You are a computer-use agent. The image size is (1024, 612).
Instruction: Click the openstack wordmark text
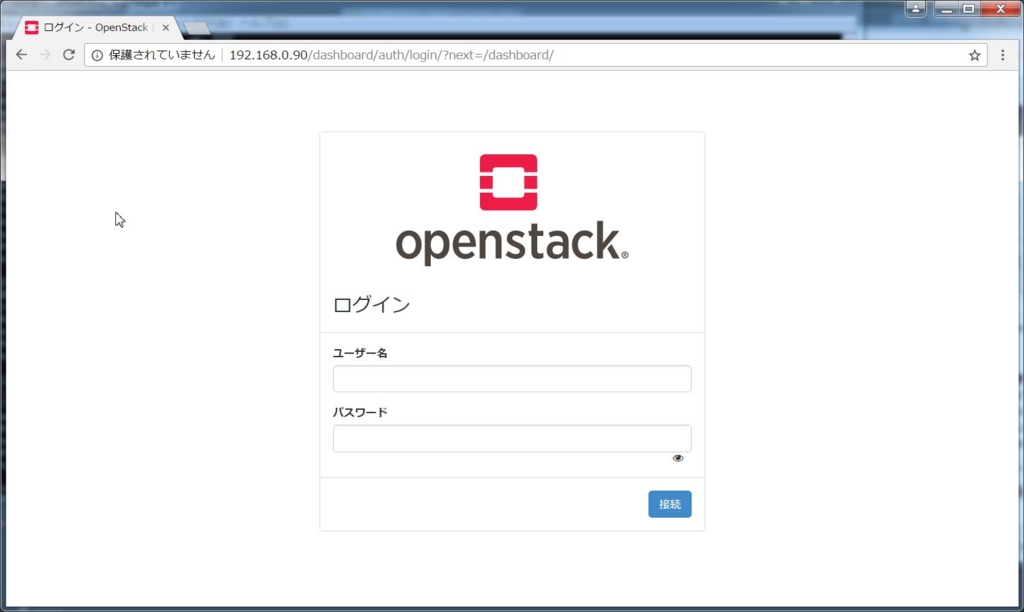pyautogui.click(x=511, y=243)
